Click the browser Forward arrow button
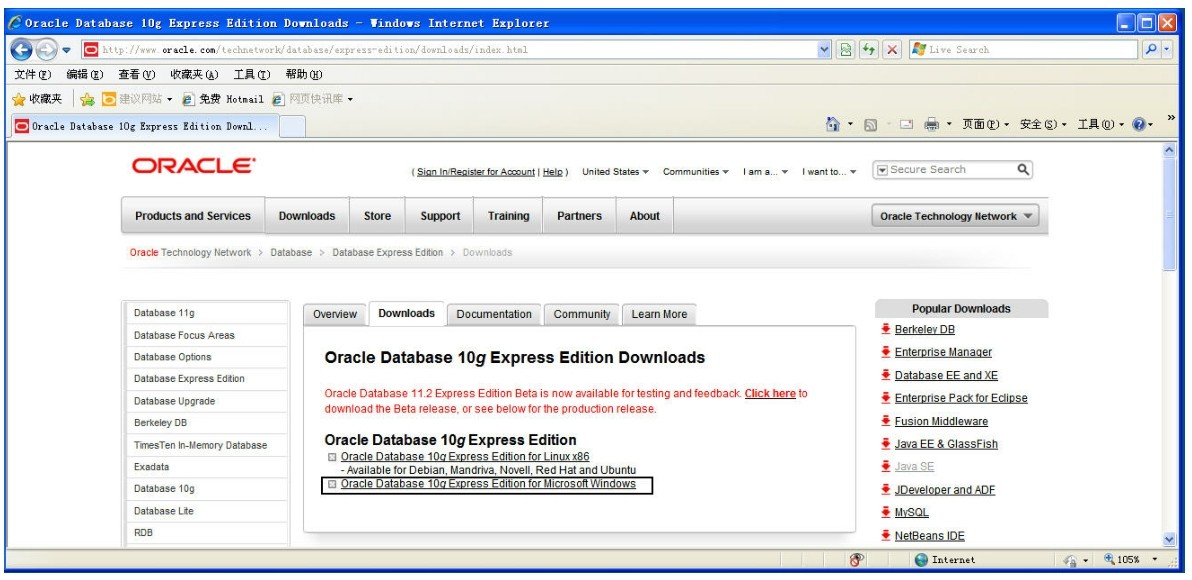Viewport: 1192px width, 580px height. [x=46, y=50]
